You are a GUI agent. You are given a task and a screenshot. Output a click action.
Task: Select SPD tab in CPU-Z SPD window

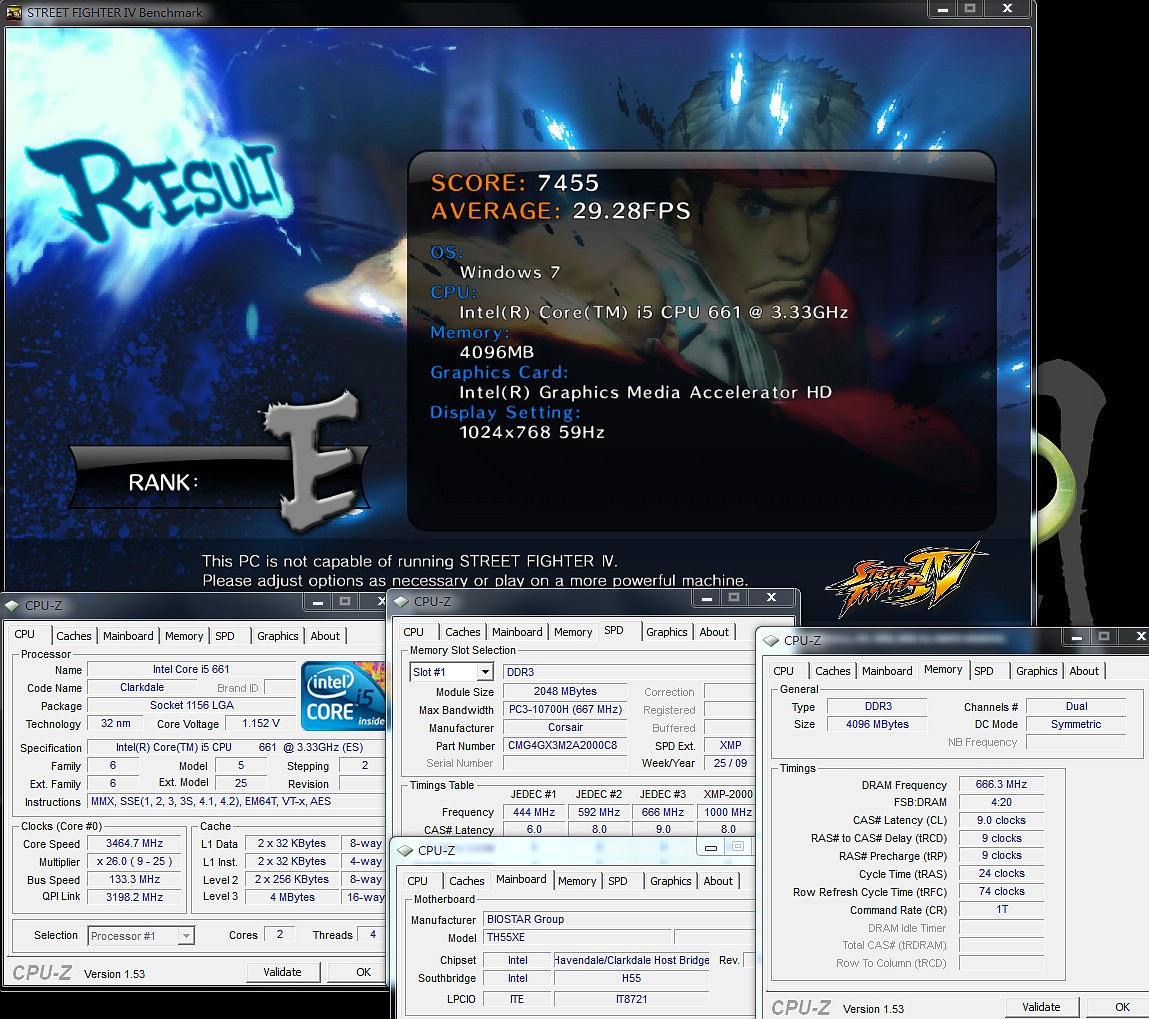click(x=614, y=630)
